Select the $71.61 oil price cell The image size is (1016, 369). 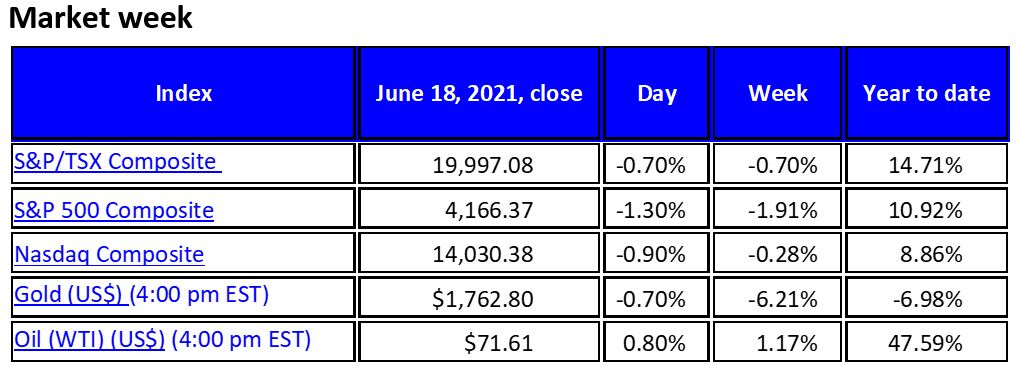tap(479, 342)
